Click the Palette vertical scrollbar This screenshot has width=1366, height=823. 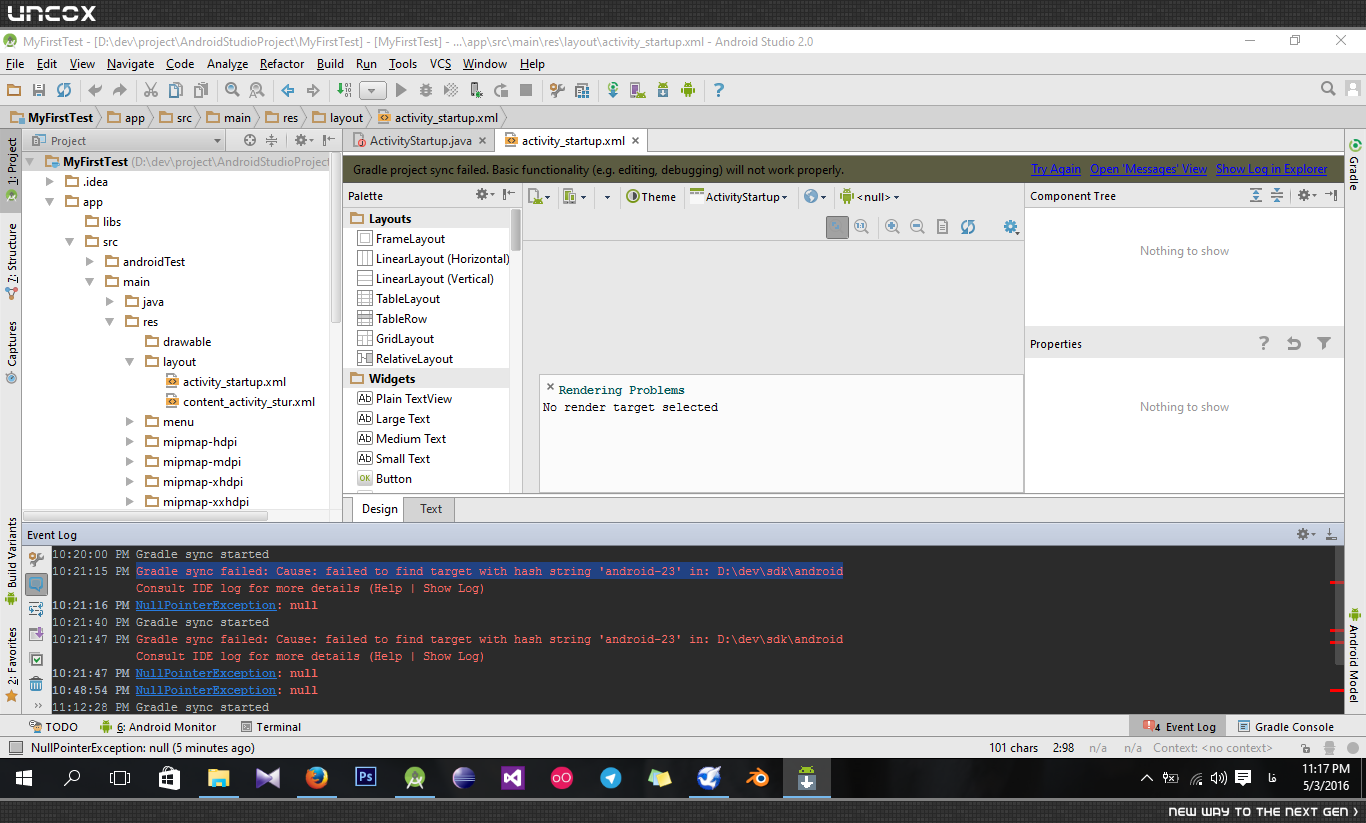click(516, 230)
